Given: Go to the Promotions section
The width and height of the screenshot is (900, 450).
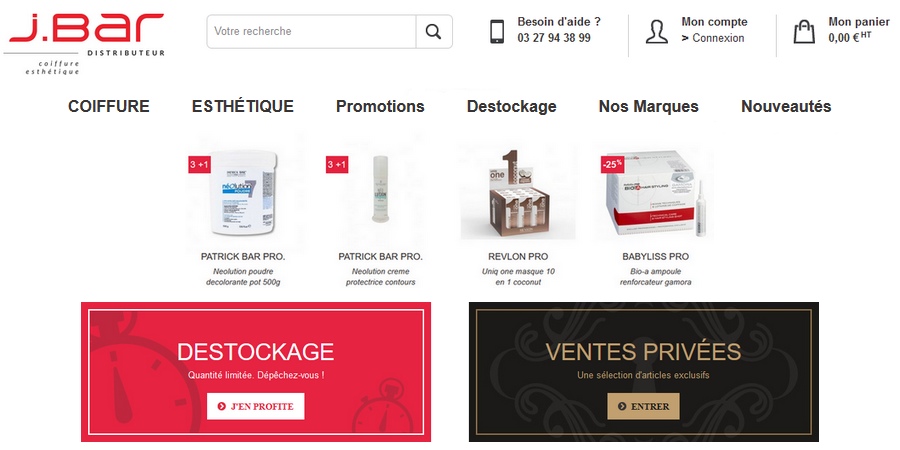Looking at the screenshot, I should click(380, 107).
